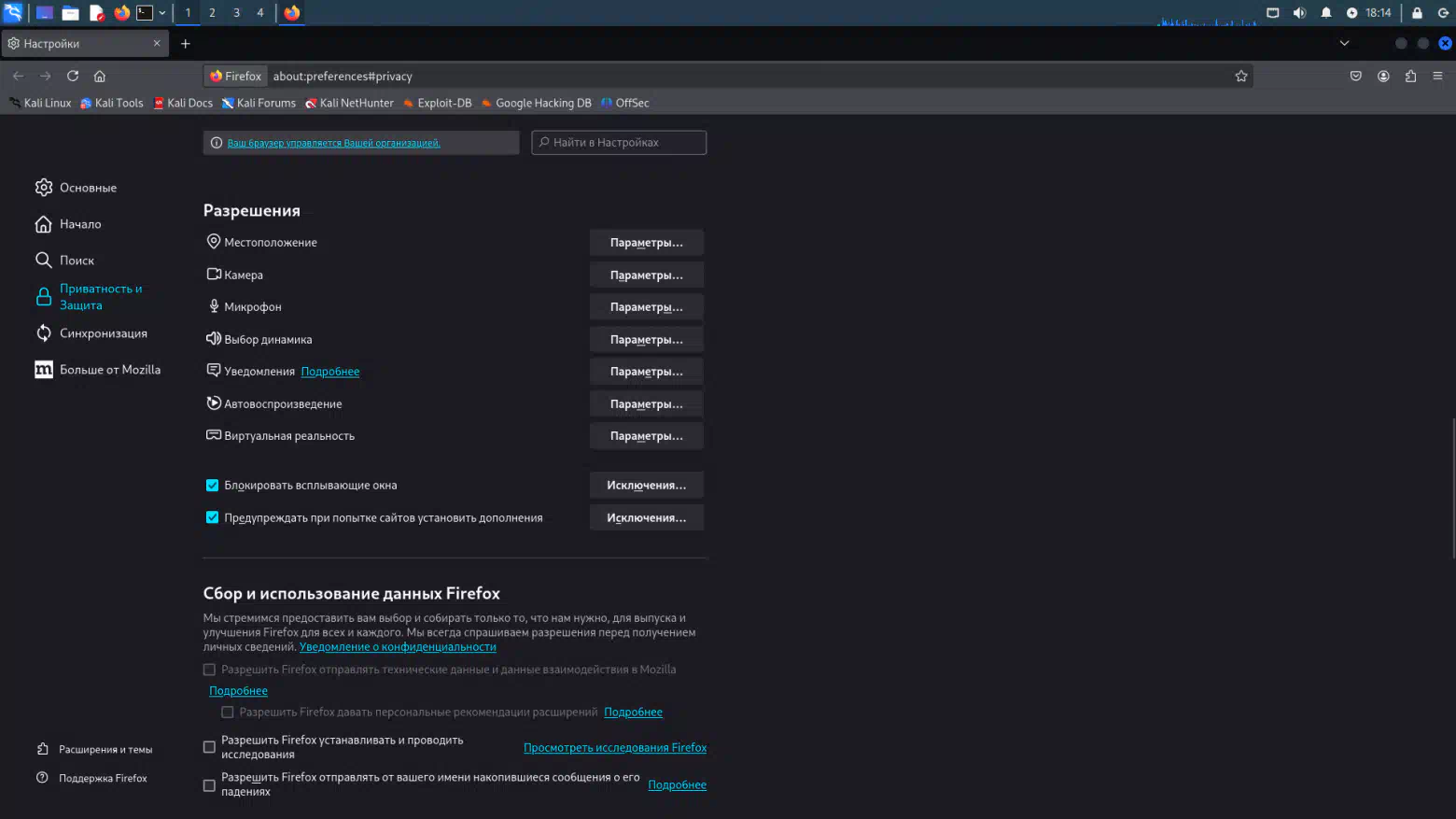Viewport: 1456px width, 819px height.
Task: Open the Kali Tools bookmark
Action: [112, 103]
